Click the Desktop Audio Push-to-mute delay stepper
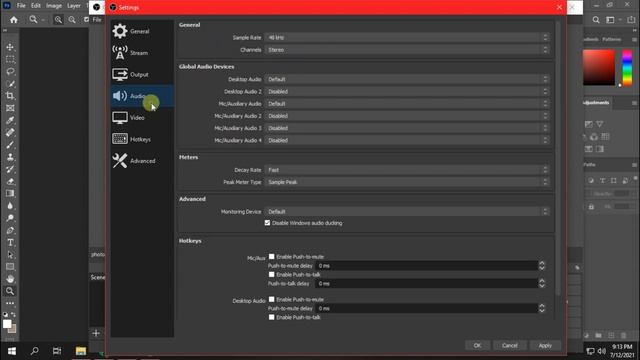This screenshot has height=360, width=640. [x=542, y=308]
